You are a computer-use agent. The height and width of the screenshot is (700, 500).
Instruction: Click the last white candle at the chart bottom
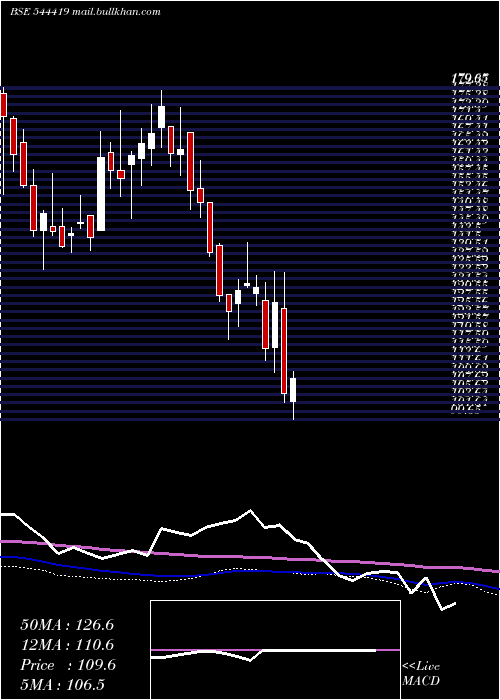293,390
